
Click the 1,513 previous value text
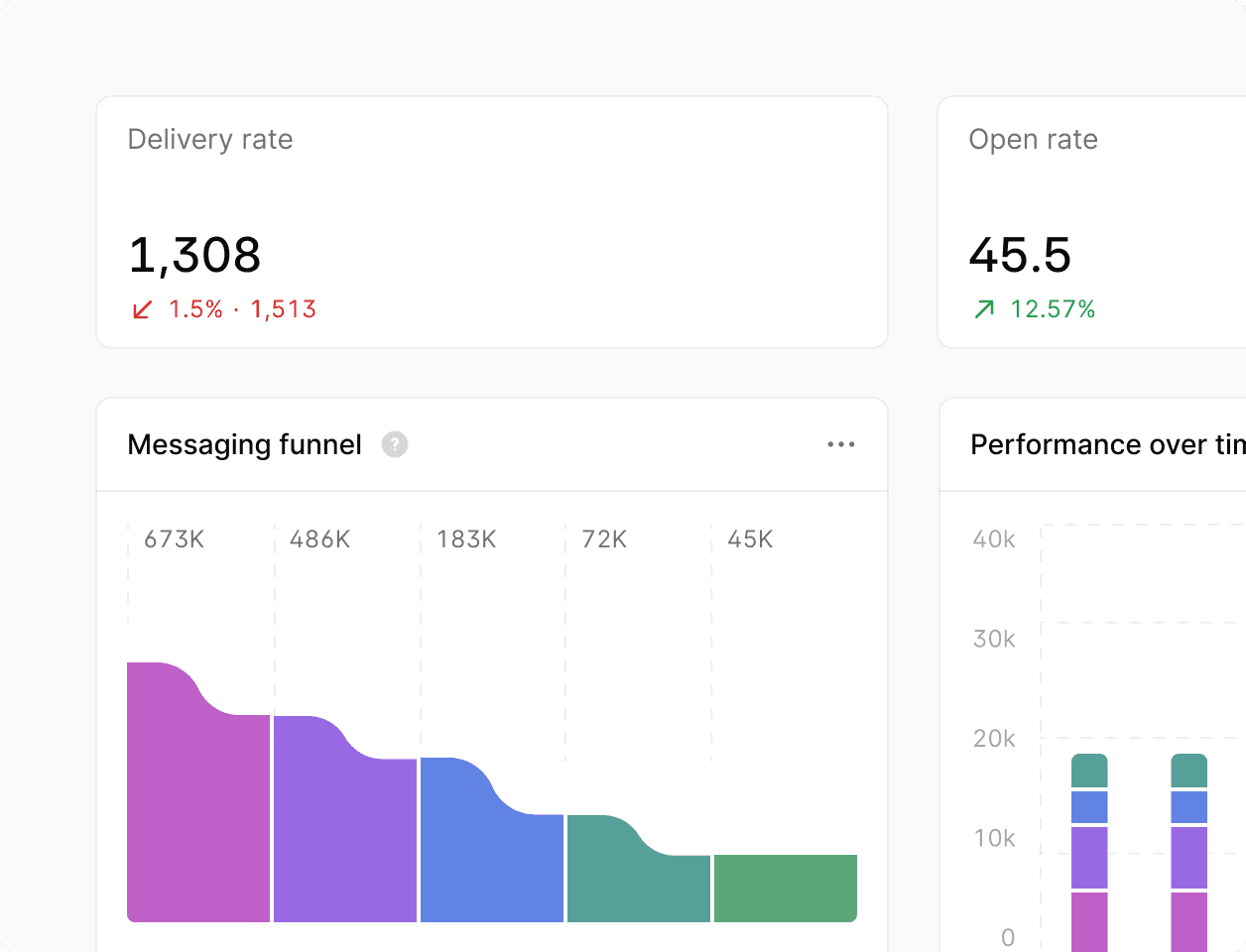tap(283, 309)
